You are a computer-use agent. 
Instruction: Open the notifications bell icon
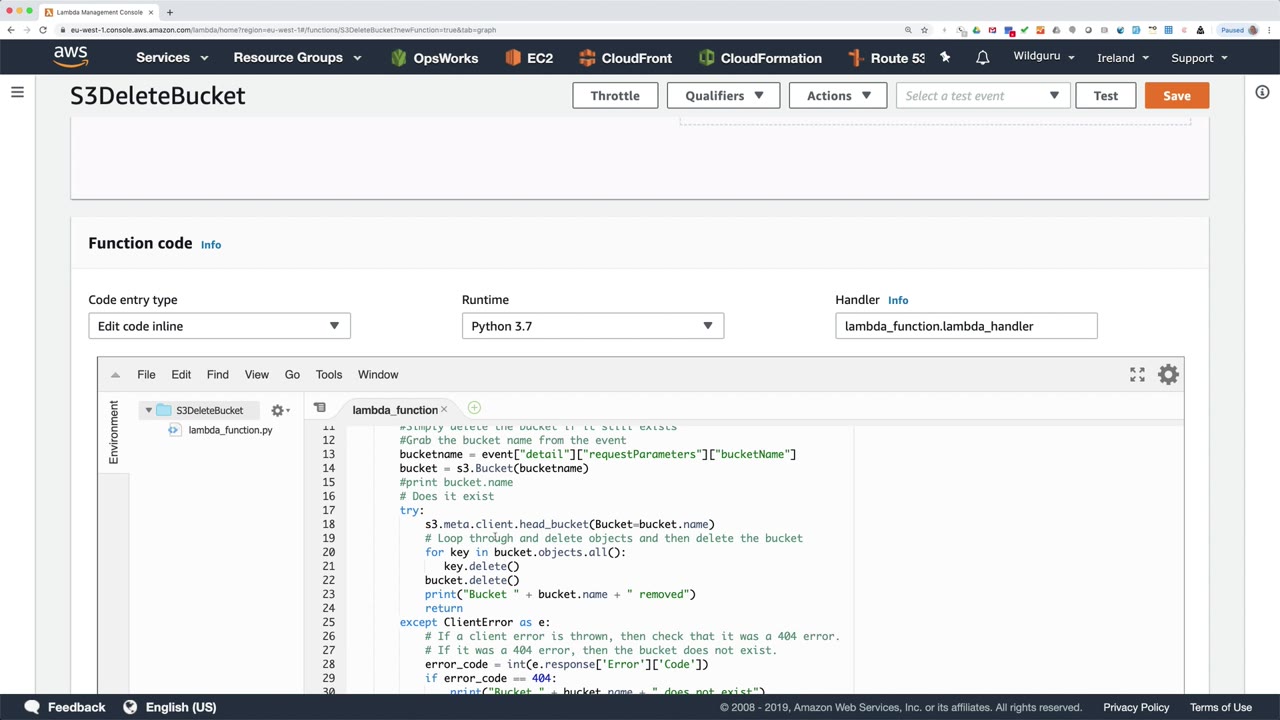point(982,58)
